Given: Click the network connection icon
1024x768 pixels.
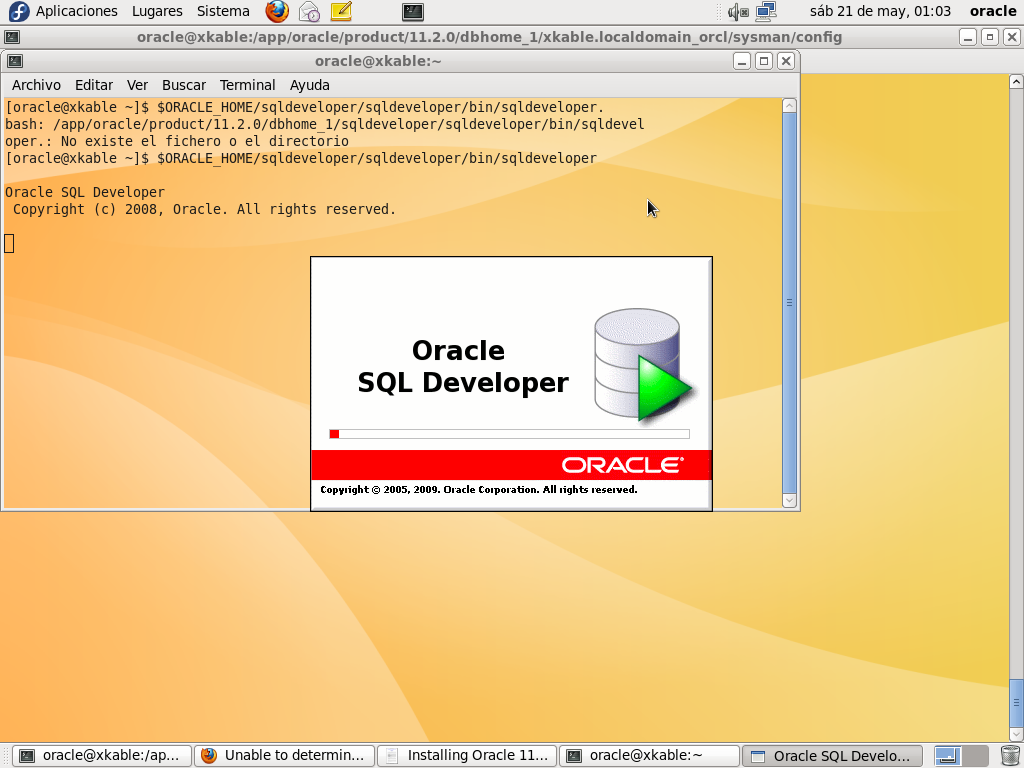Looking at the screenshot, I should tap(765, 11).
